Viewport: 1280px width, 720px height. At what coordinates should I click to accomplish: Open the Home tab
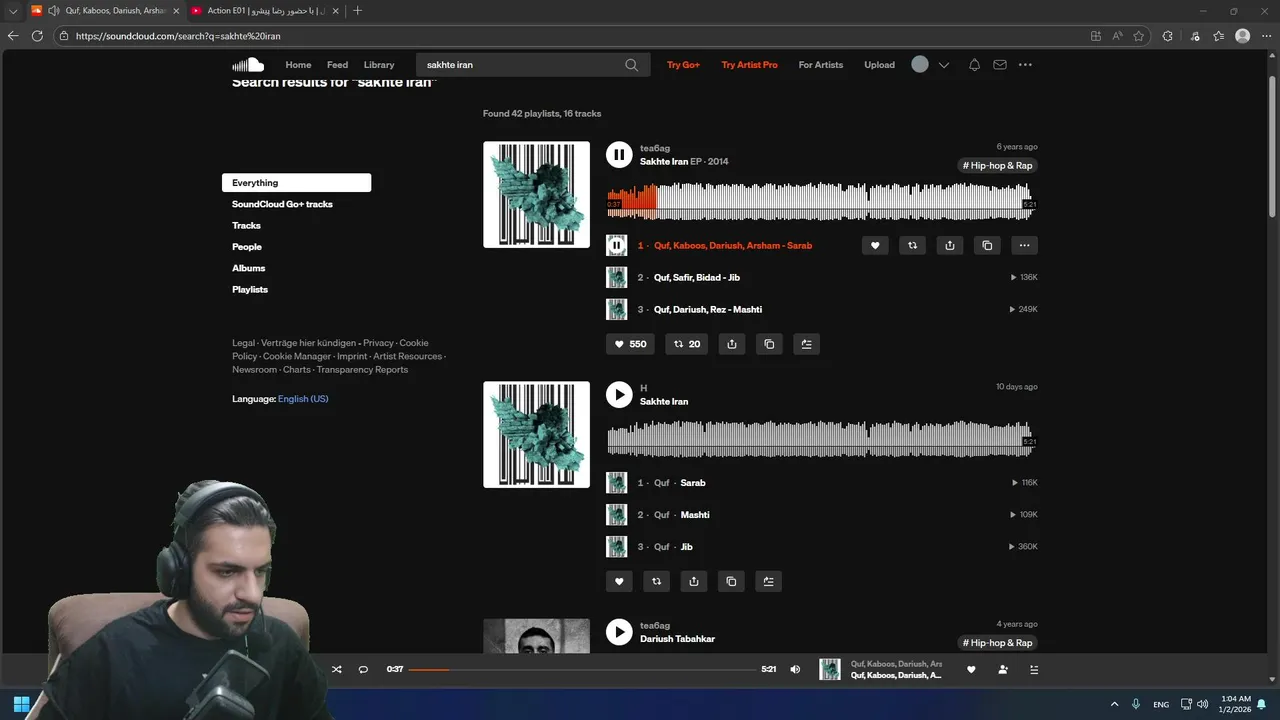[298, 65]
